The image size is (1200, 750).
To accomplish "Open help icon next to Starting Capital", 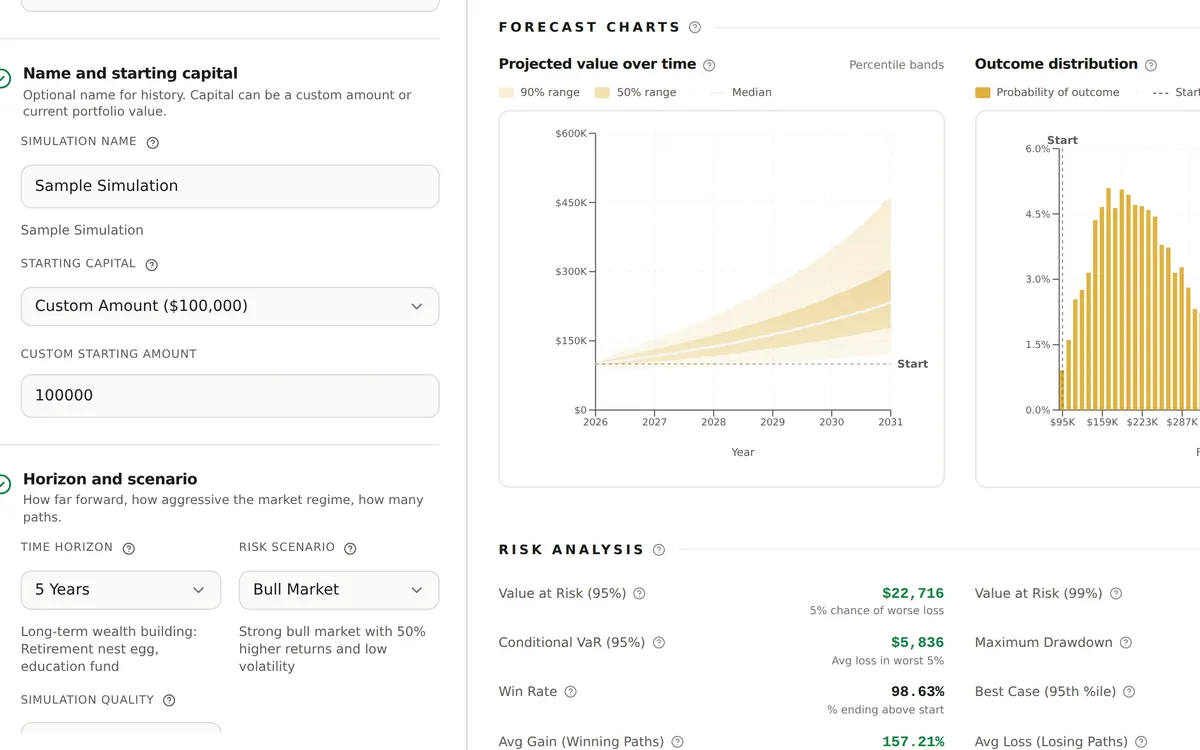I will point(152,265).
